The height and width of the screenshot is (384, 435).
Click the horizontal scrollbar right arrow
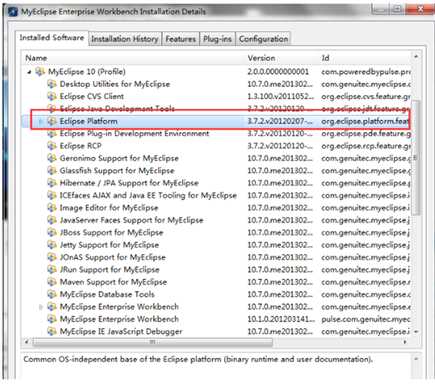[x=405, y=342]
